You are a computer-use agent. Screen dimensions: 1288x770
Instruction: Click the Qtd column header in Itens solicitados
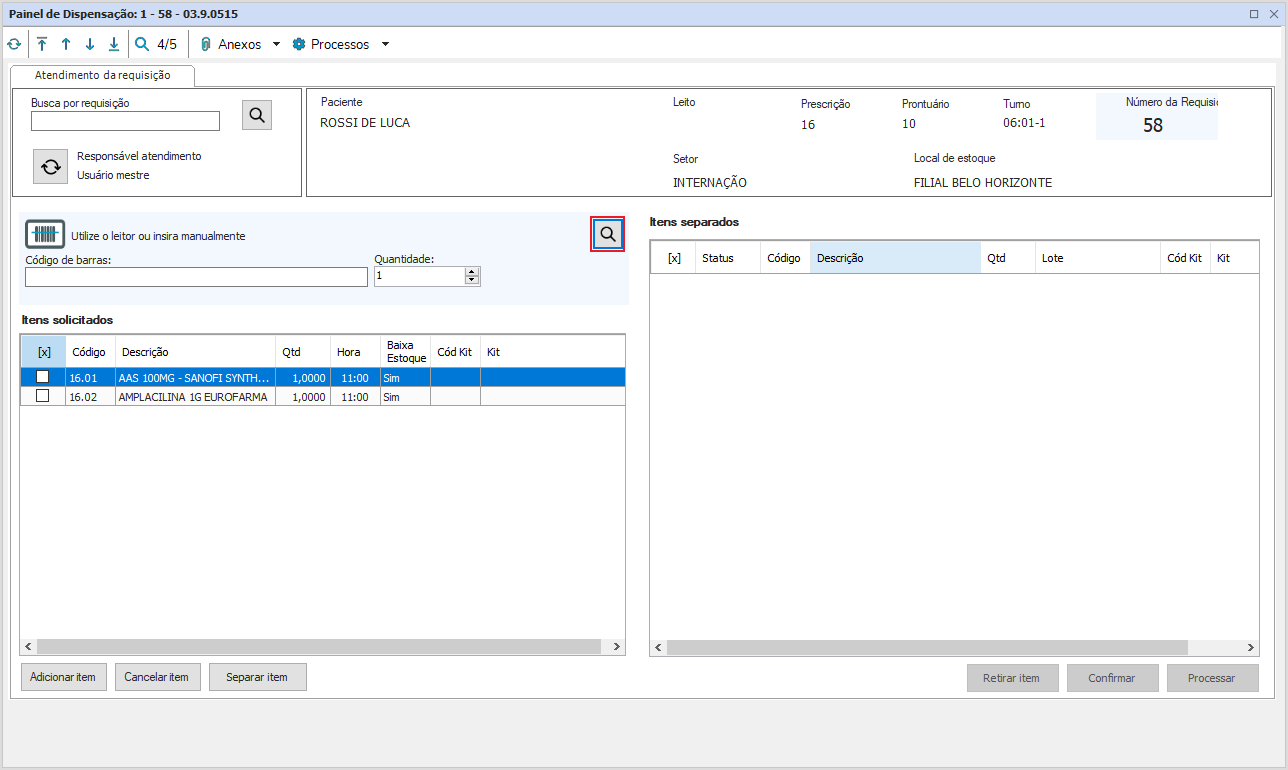(303, 352)
